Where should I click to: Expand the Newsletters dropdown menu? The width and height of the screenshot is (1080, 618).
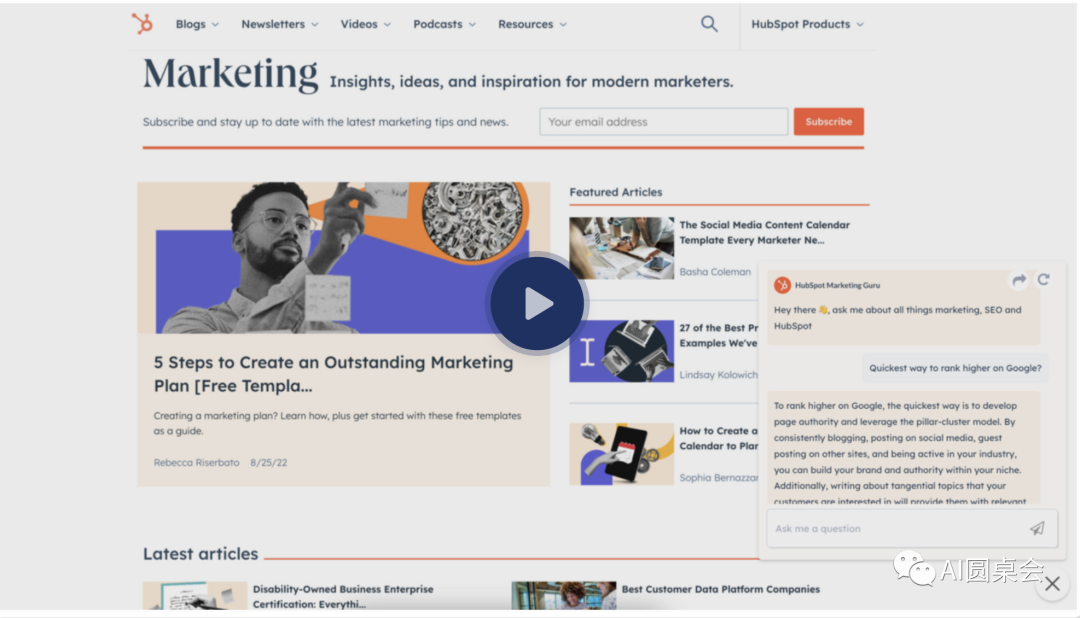[x=280, y=24]
